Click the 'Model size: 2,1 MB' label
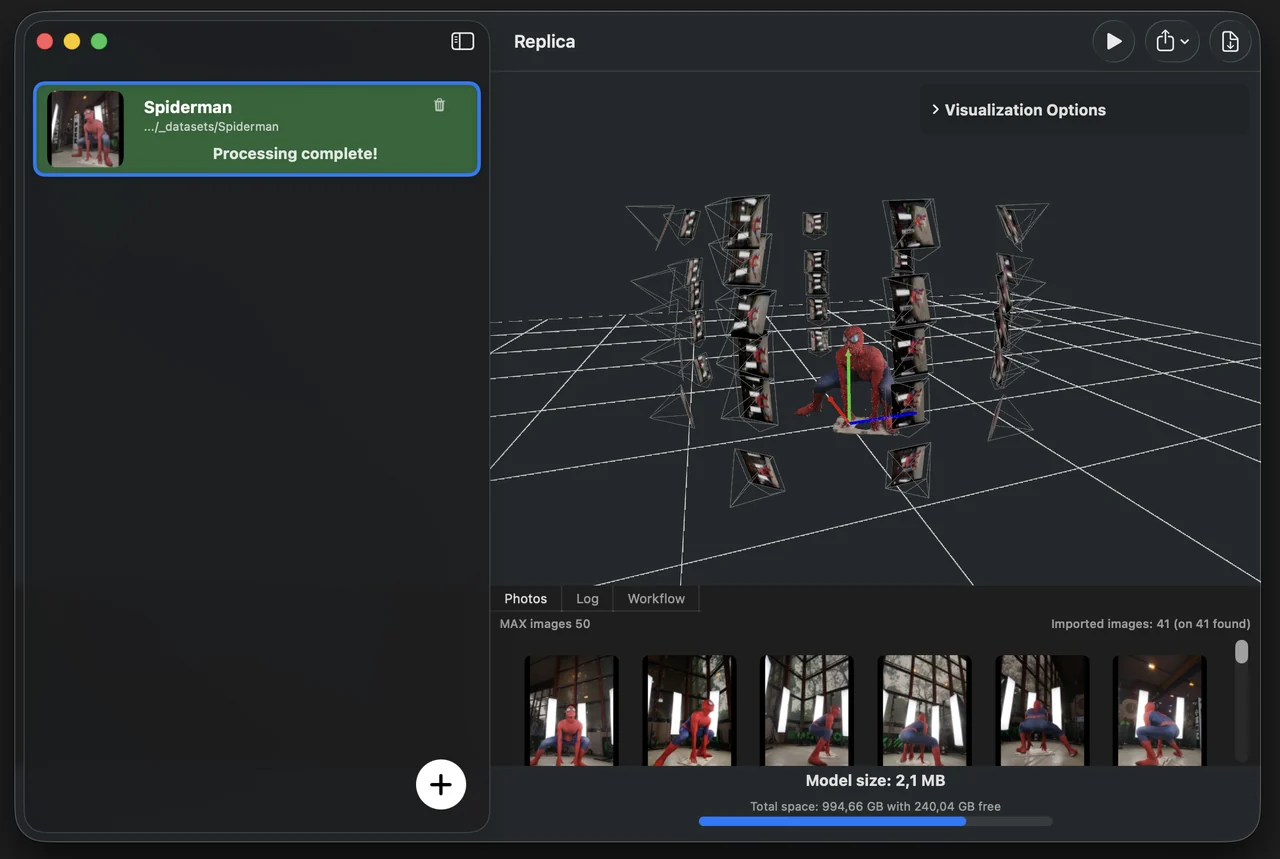The height and width of the screenshot is (859, 1280). click(875, 781)
